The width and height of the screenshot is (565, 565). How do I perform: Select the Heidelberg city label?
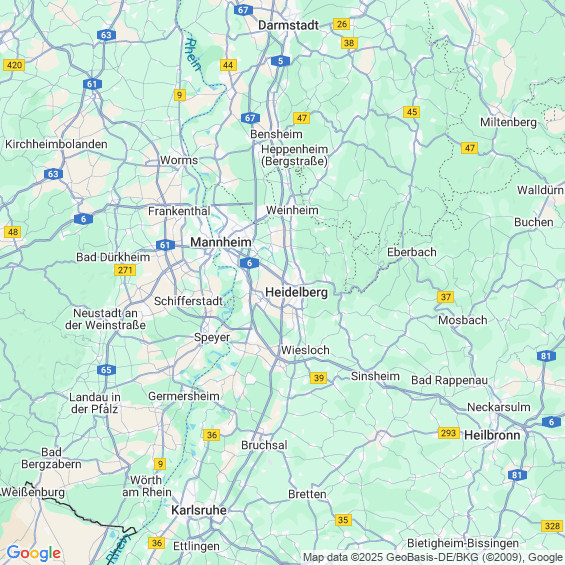point(297,292)
